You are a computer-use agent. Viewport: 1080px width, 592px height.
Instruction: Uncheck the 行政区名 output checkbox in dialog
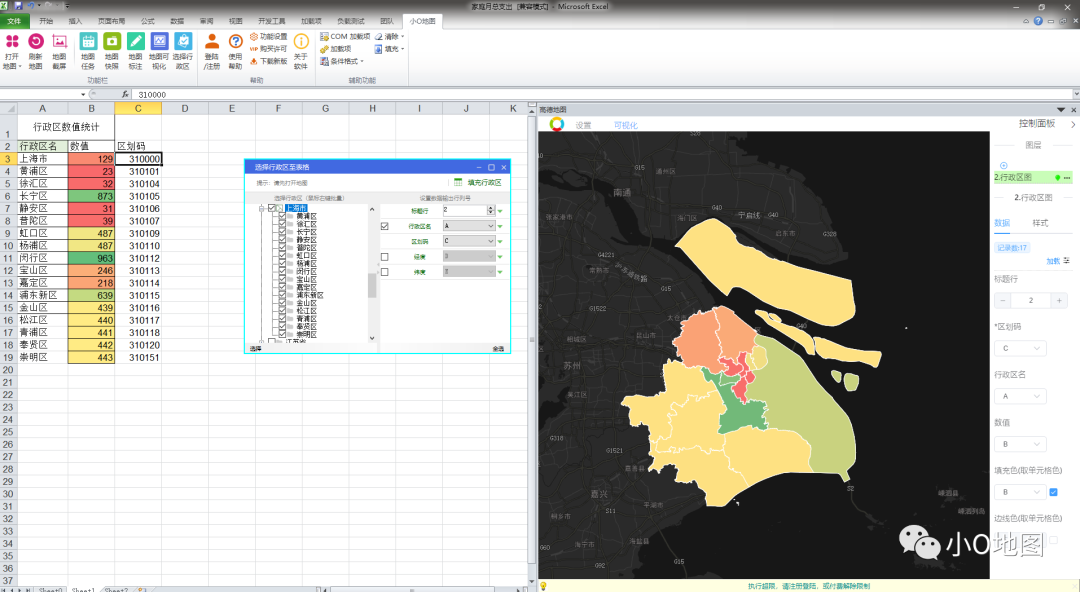point(385,227)
